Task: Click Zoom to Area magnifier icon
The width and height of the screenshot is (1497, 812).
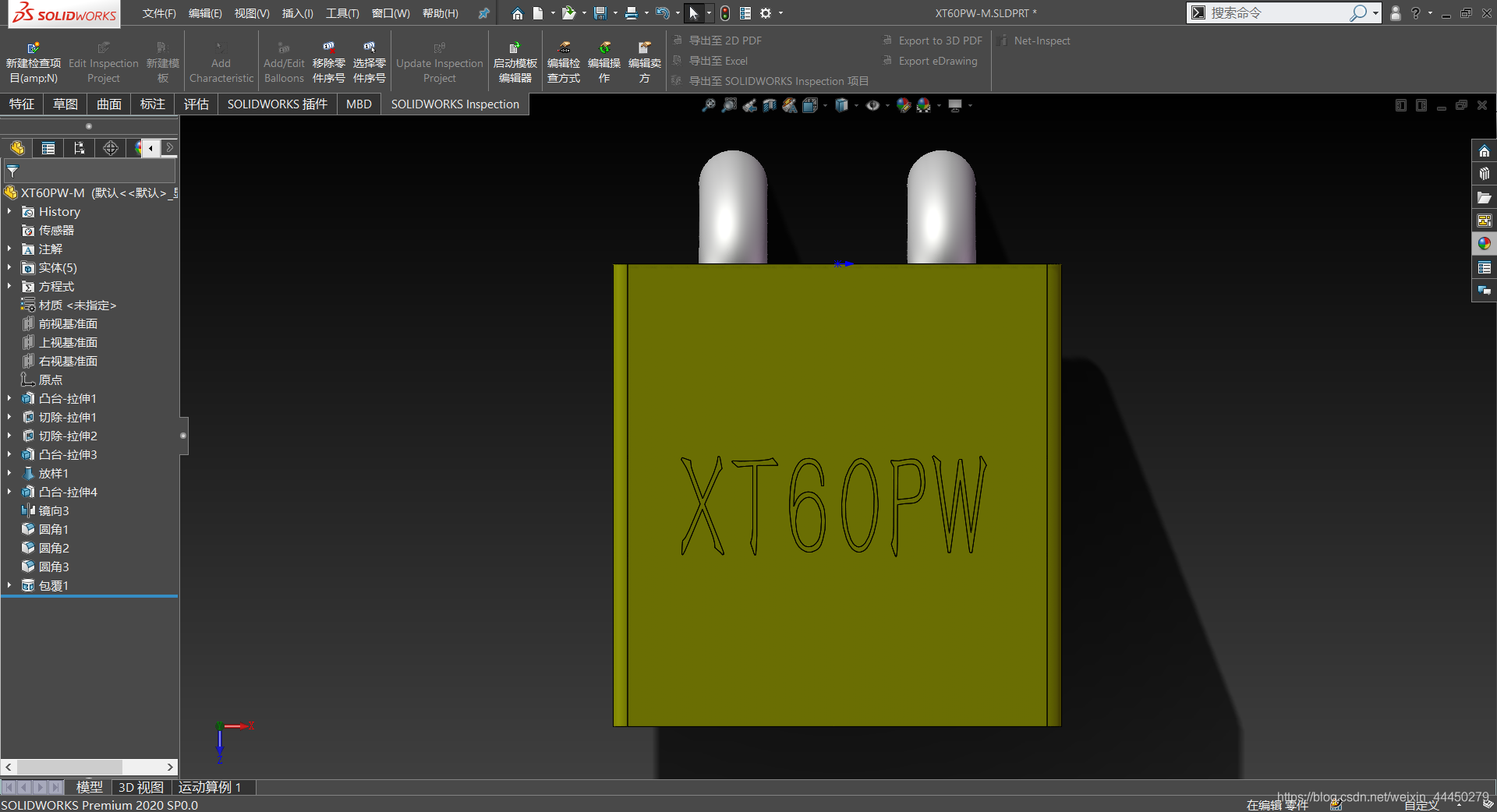Action: pos(729,105)
